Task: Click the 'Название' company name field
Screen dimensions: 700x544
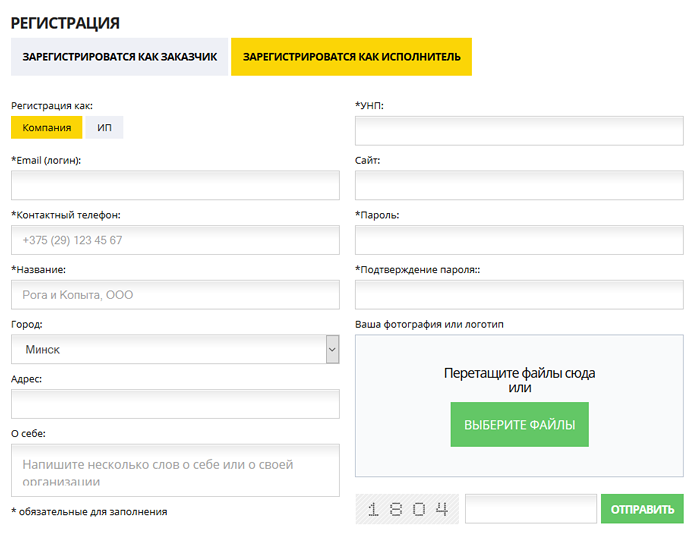Action: click(x=175, y=295)
